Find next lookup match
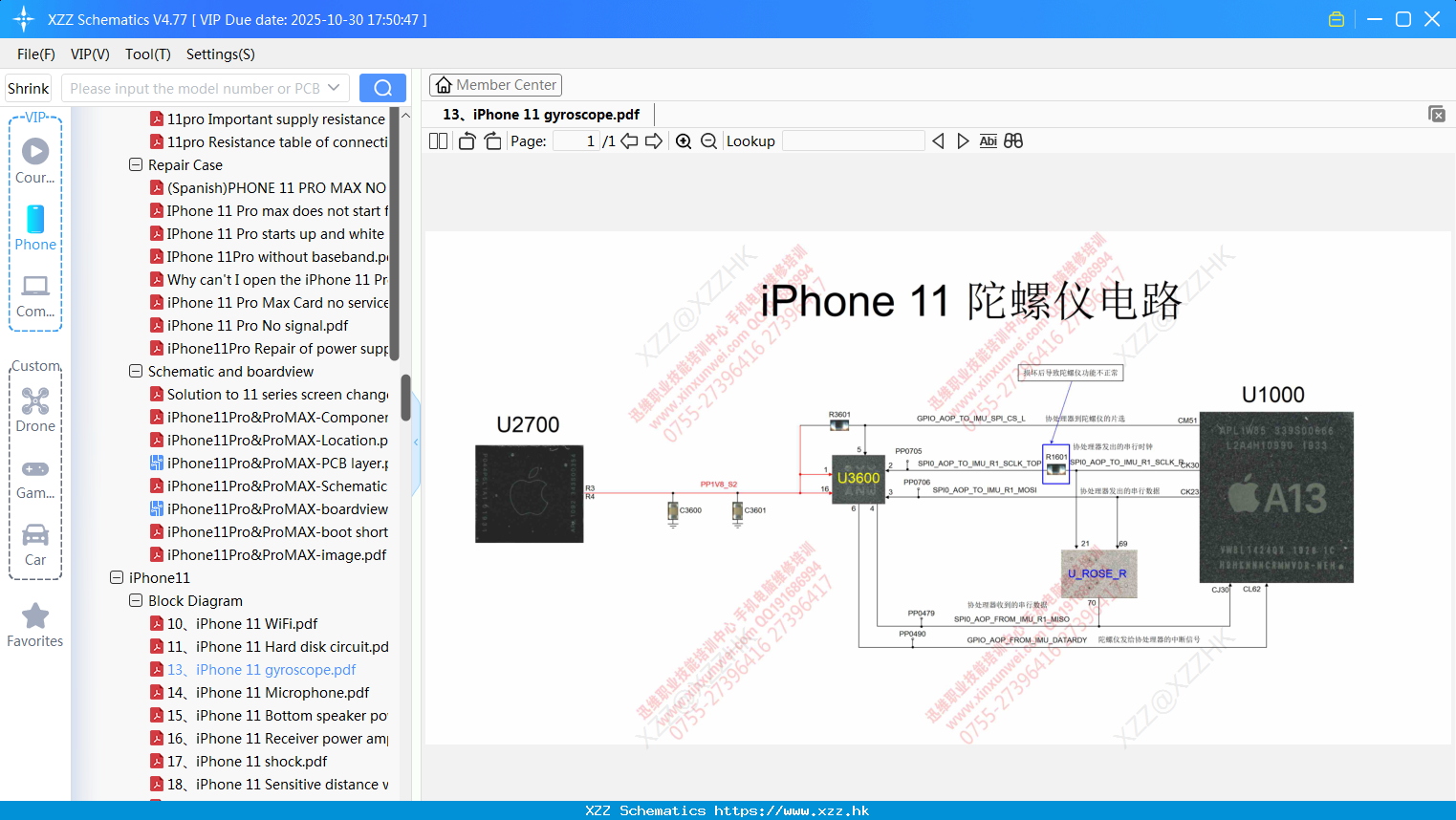The image size is (1456, 820). 963,141
